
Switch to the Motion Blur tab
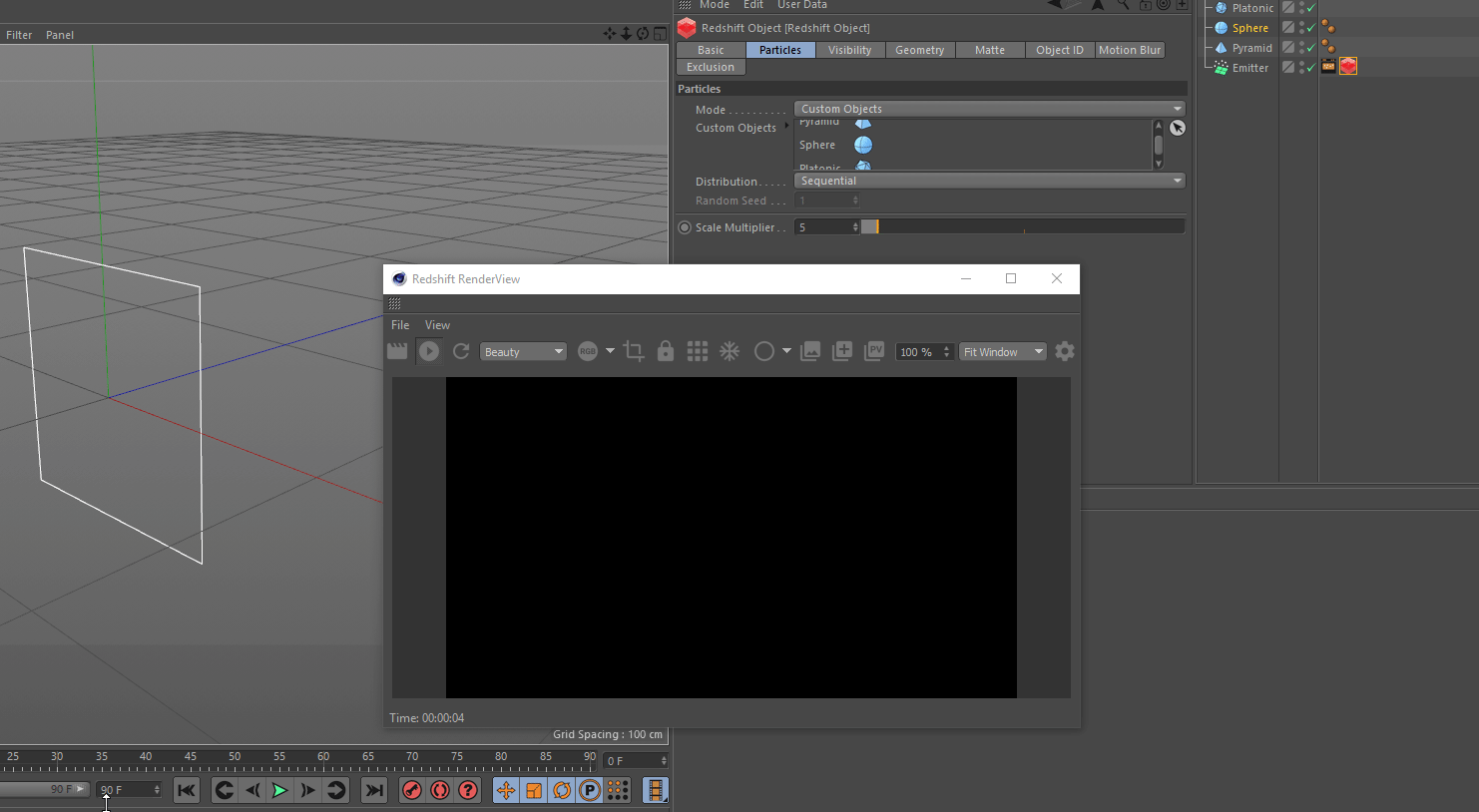pyautogui.click(x=1130, y=50)
